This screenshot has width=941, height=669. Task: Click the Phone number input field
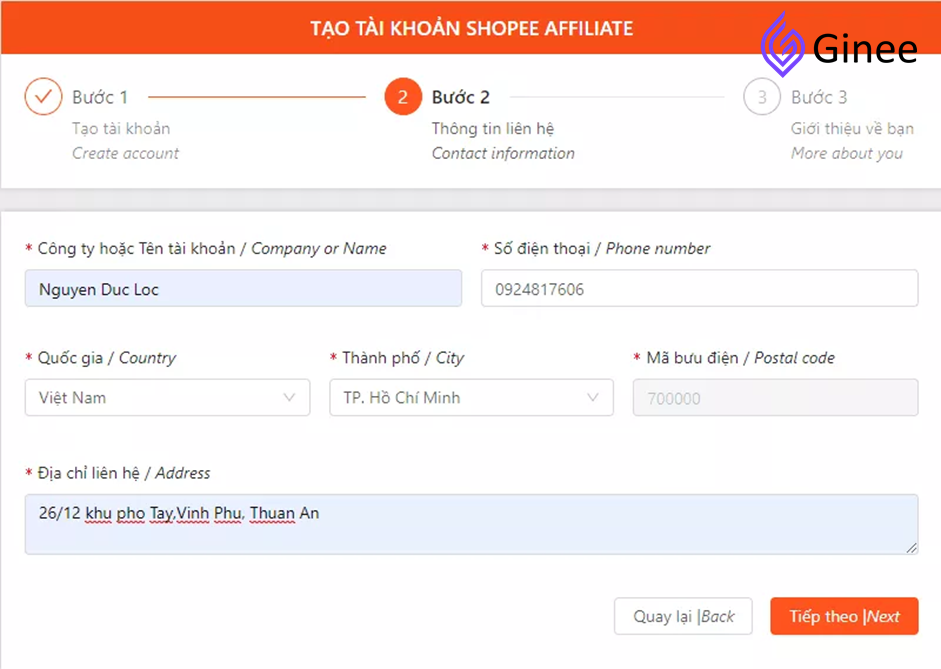coord(699,289)
